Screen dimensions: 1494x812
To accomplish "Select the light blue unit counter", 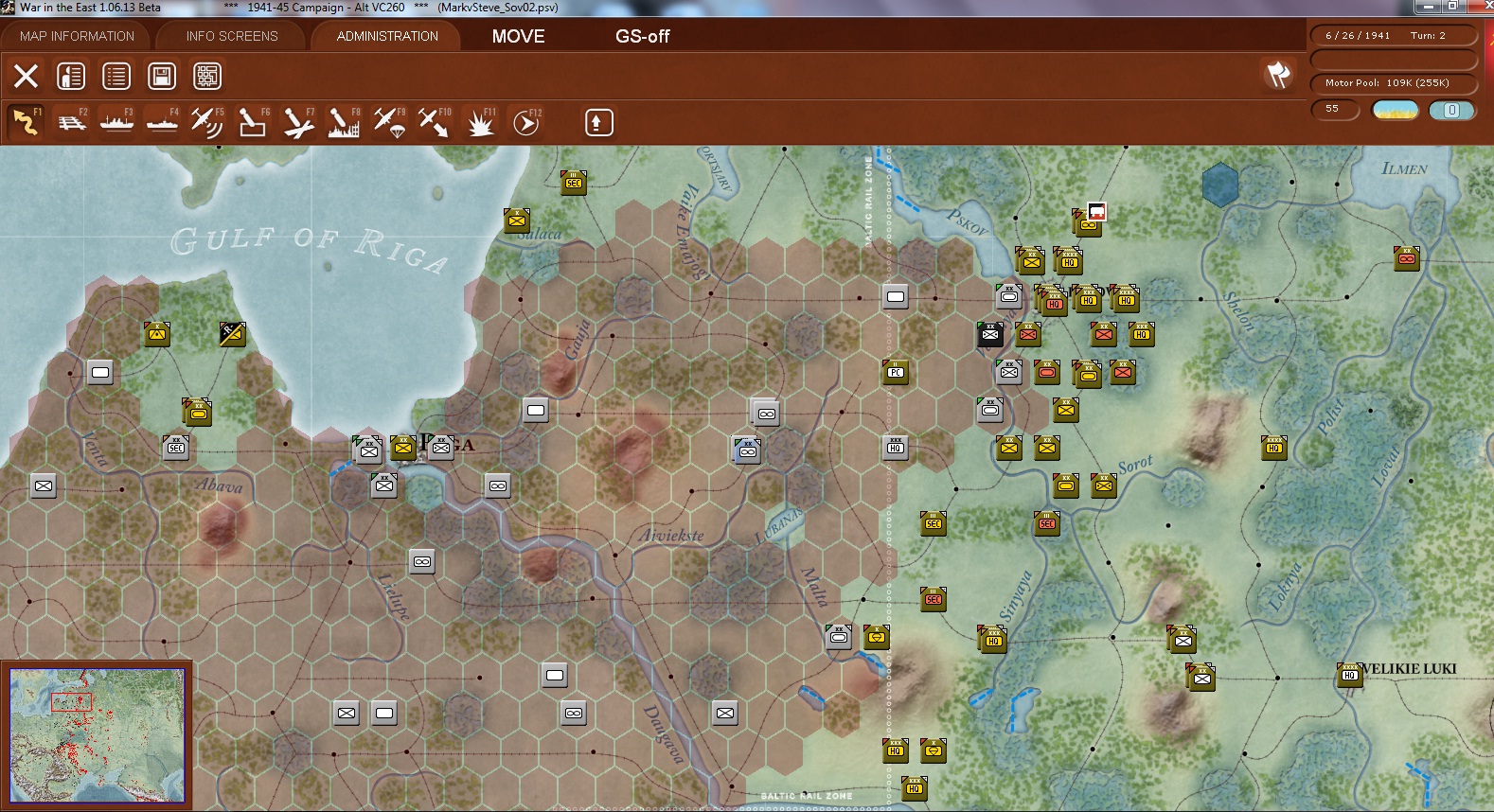I will pos(747,450).
